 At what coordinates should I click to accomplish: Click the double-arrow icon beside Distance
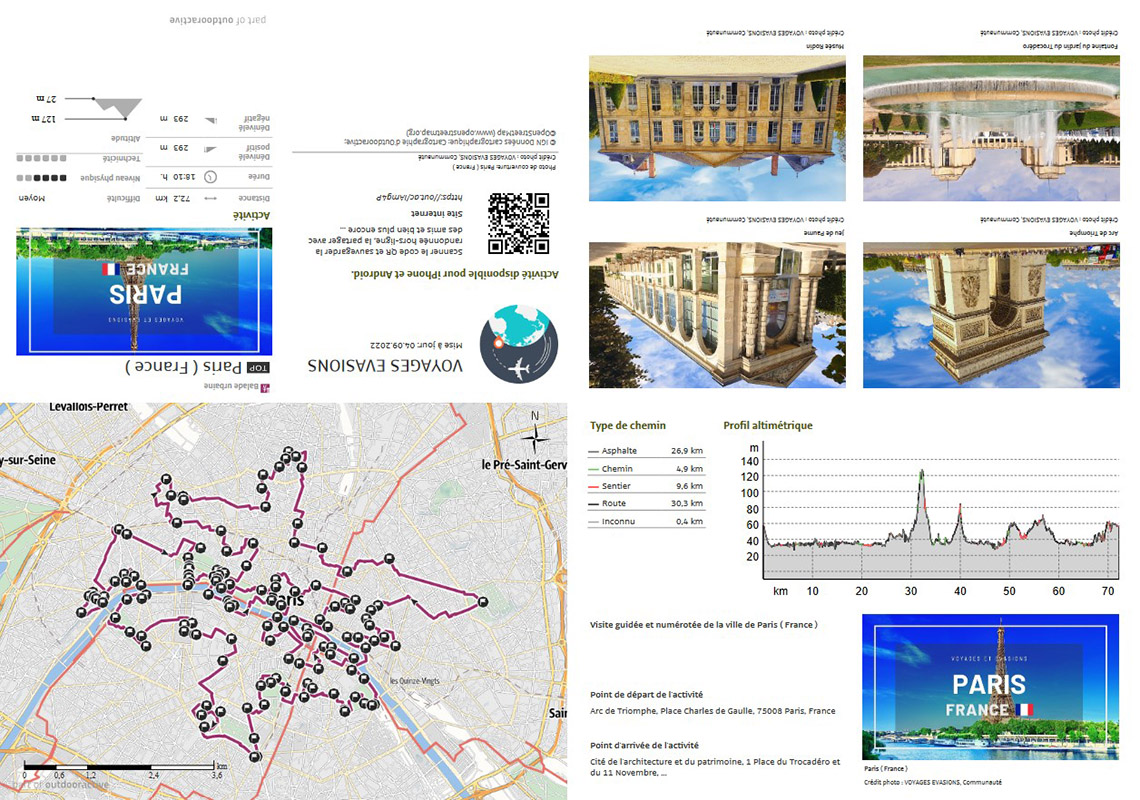(210, 199)
